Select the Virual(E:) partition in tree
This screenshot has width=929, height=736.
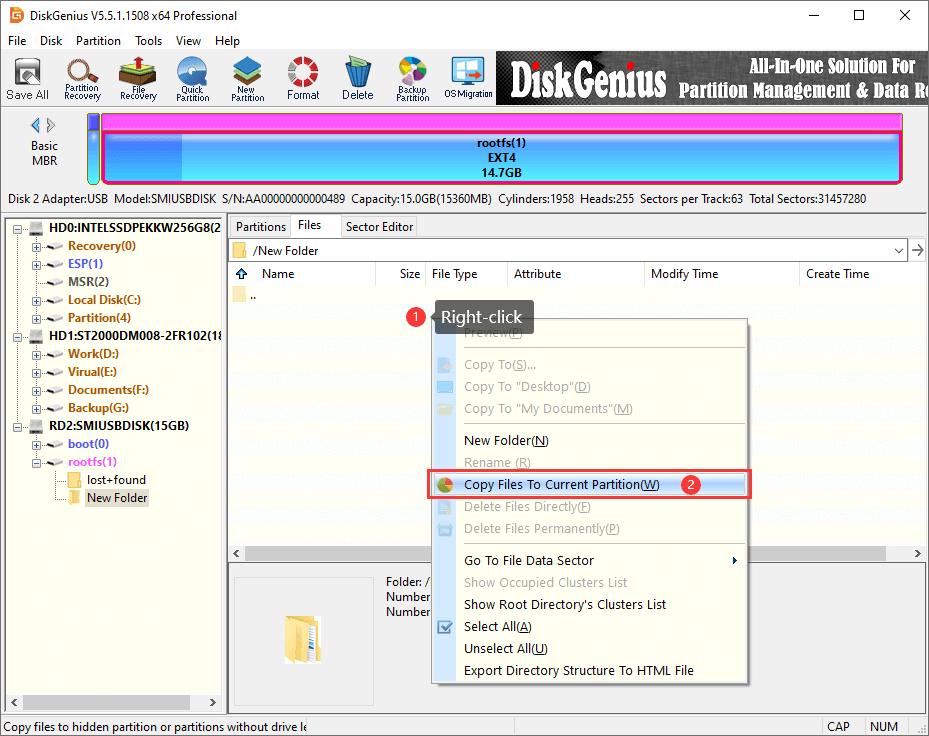click(92, 372)
